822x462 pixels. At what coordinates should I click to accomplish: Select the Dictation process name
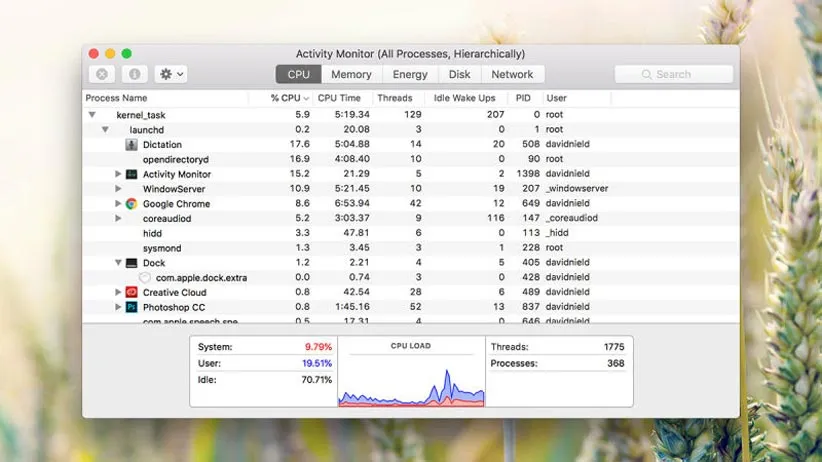point(162,145)
